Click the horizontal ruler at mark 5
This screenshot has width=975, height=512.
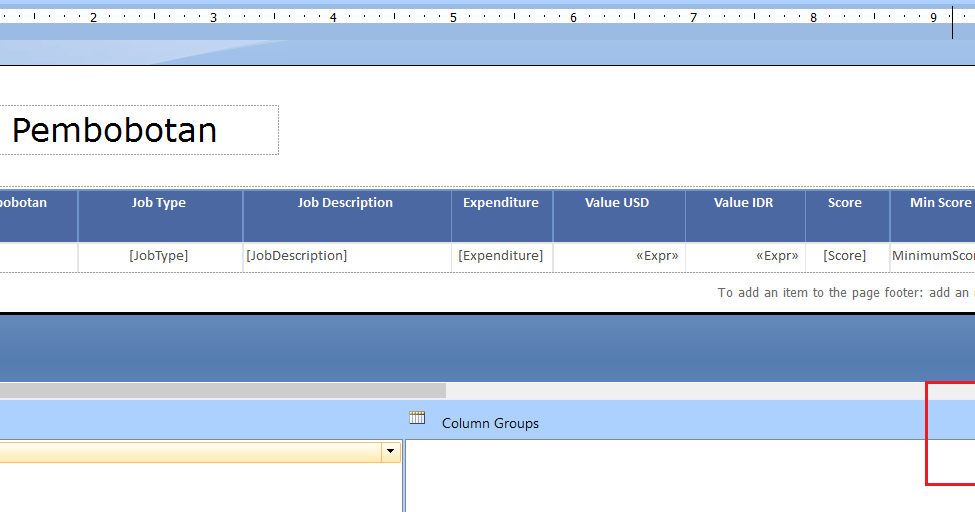[x=453, y=17]
